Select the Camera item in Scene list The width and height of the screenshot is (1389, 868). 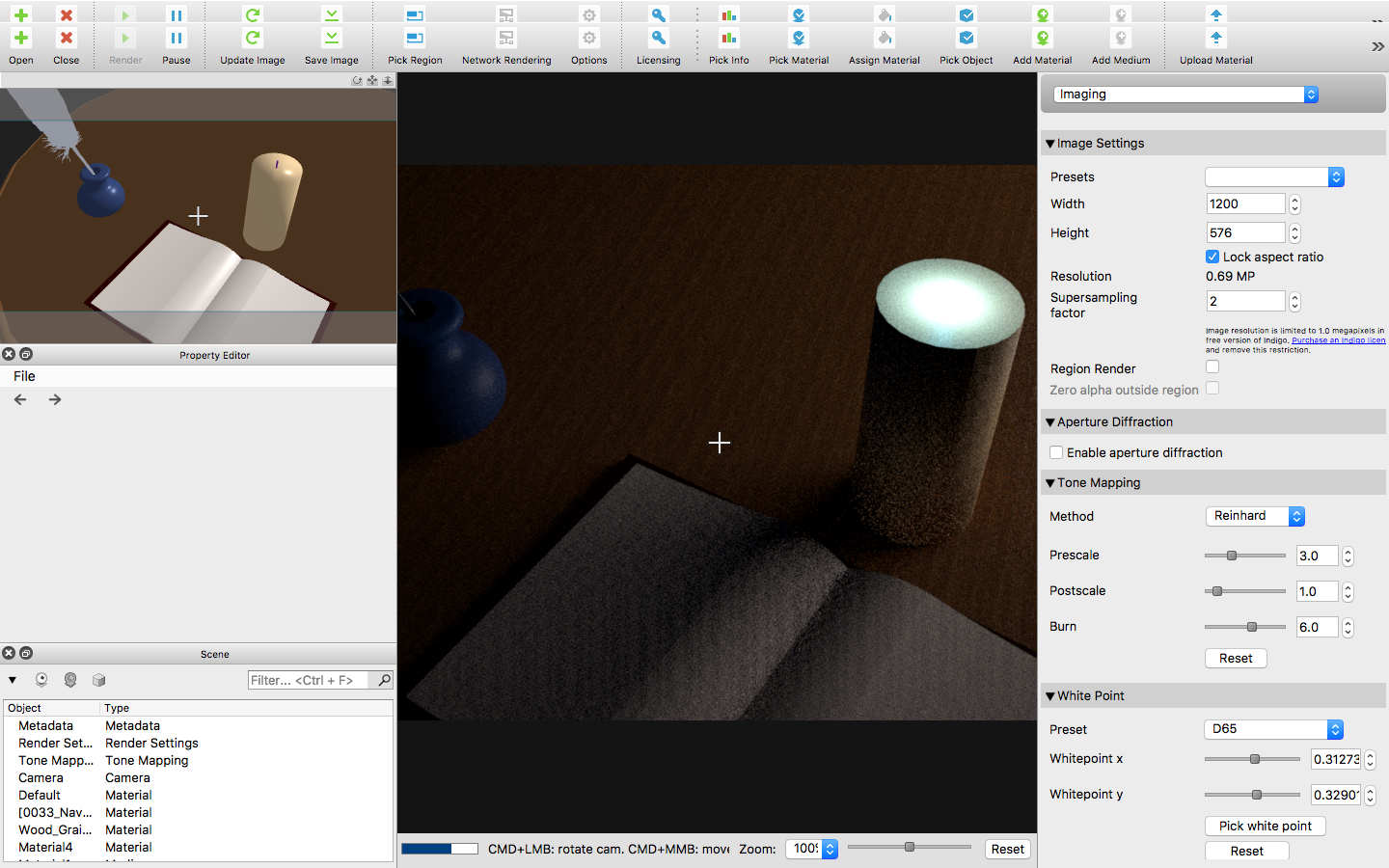pyautogui.click(x=41, y=777)
